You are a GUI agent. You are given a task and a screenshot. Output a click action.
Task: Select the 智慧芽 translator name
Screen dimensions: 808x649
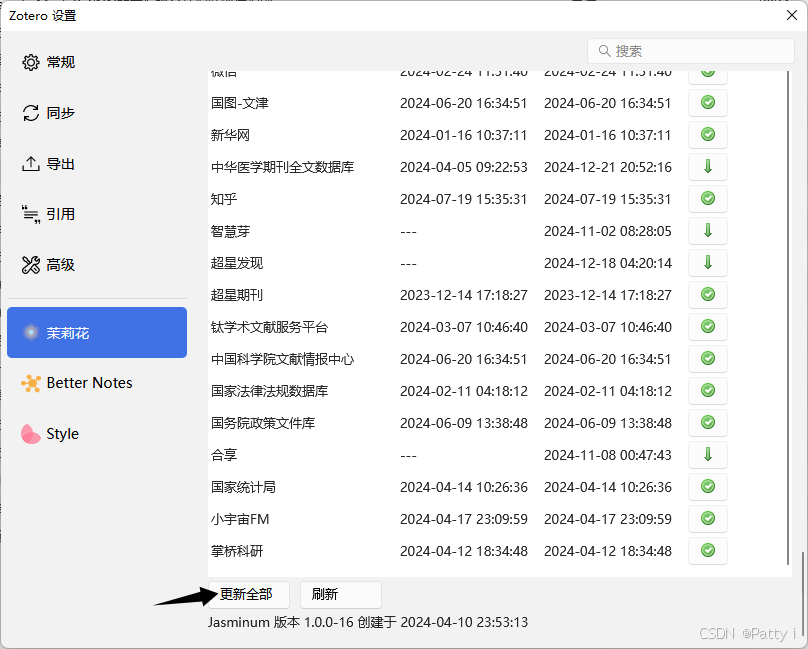click(x=230, y=231)
